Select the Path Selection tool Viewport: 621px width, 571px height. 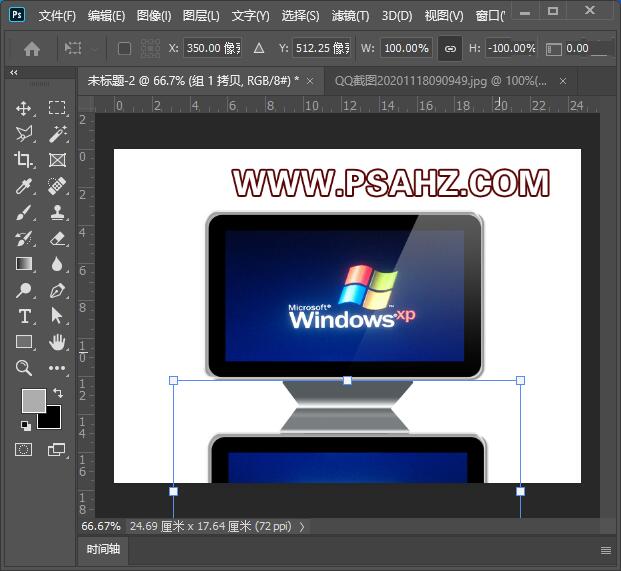click(x=57, y=316)
